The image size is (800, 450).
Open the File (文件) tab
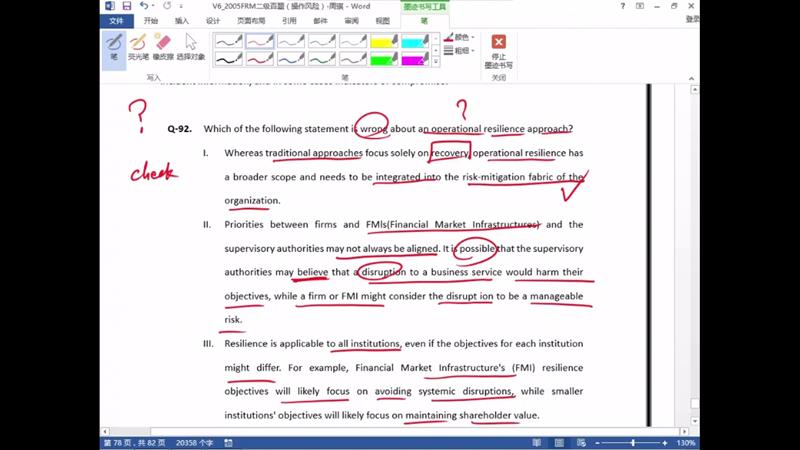(116, 21)
